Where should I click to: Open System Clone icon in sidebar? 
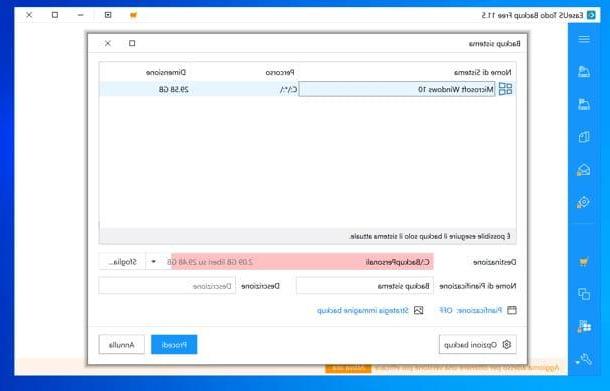click(x=584, y=327)
